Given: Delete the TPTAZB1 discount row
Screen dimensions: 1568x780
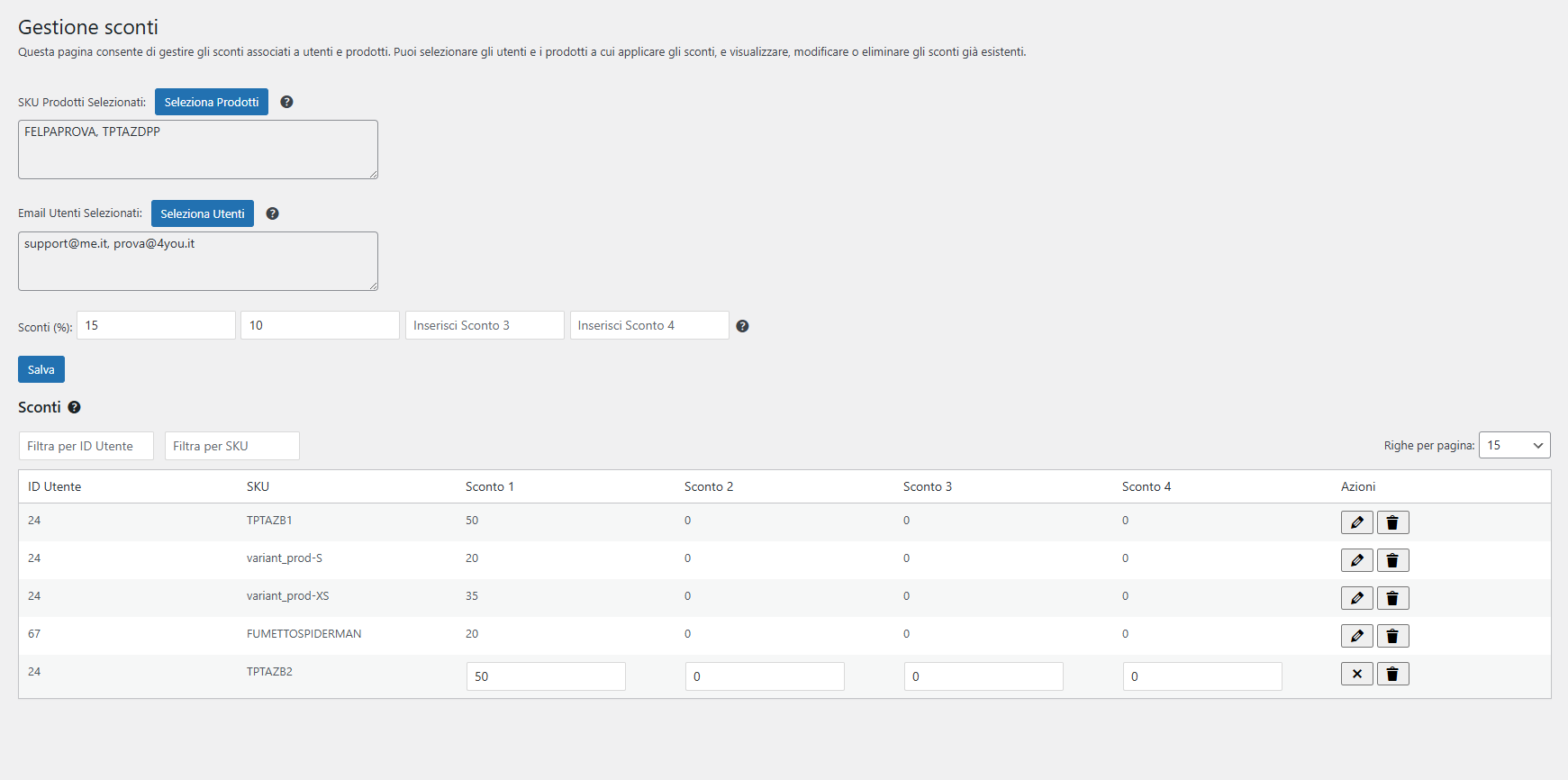Looking at the screenshot, I should click(x=1392, y=522).
